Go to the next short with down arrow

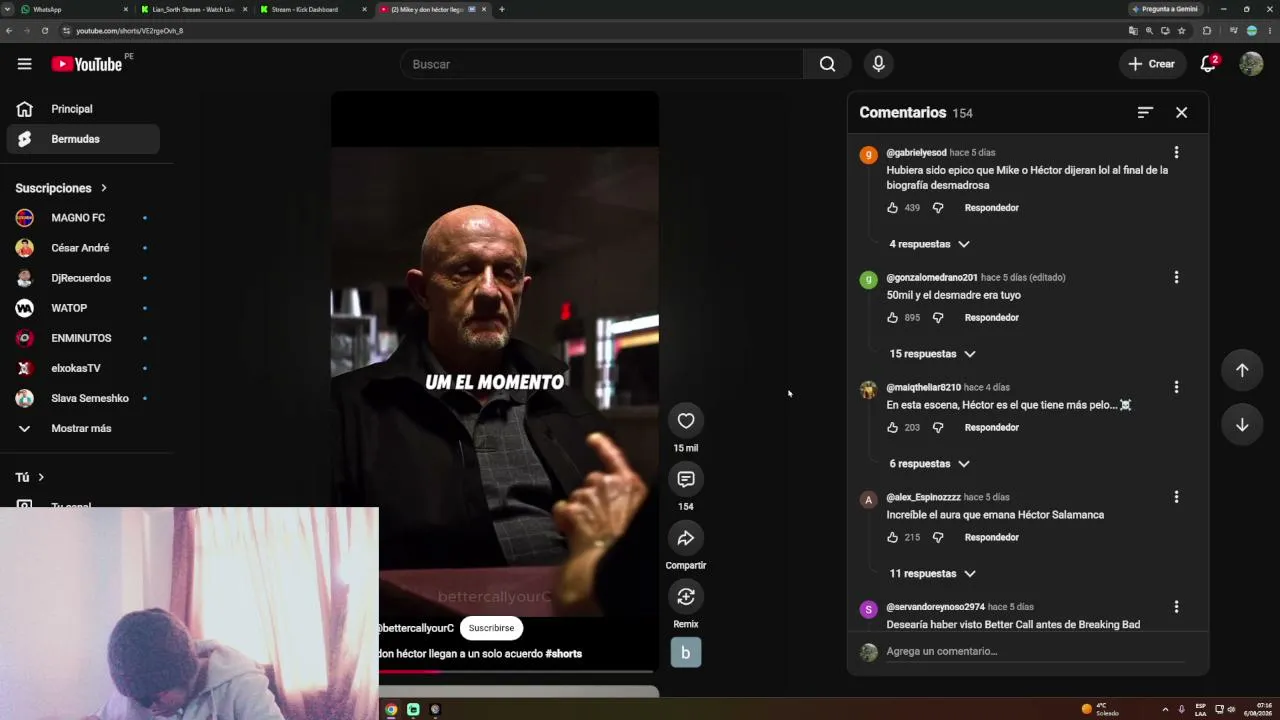click(x=1242, y=425)
